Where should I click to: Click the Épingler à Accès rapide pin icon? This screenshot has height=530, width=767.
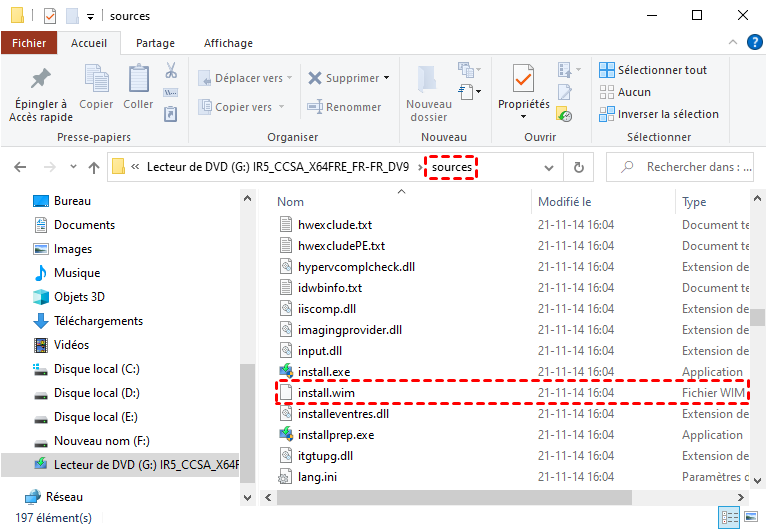[41, 78]
